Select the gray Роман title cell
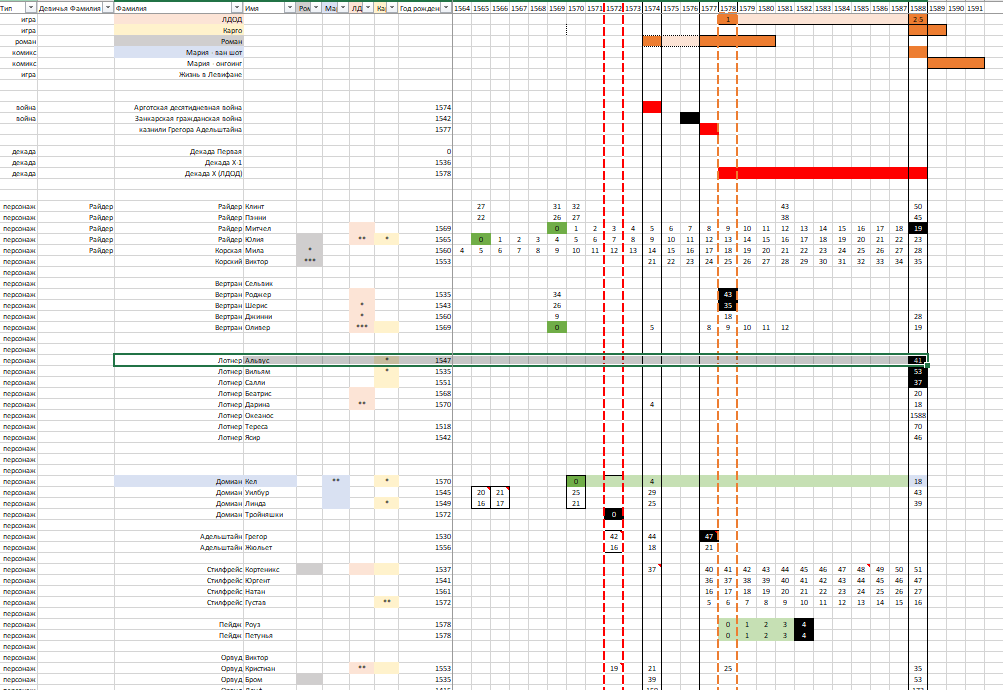 click(179, 41)
